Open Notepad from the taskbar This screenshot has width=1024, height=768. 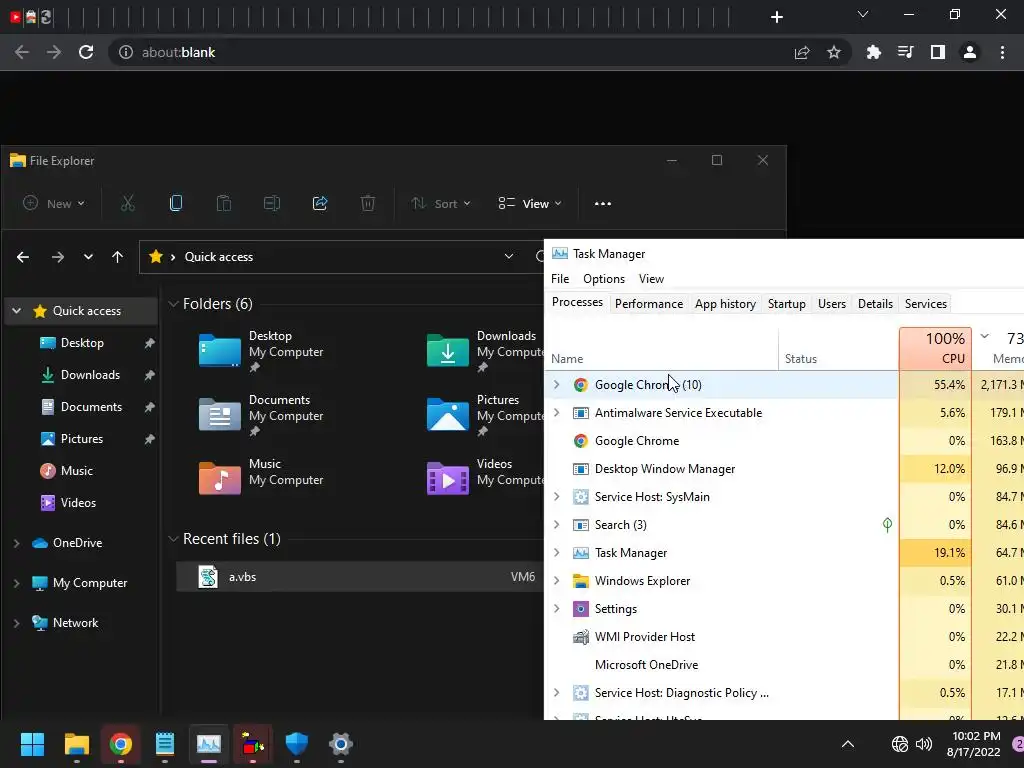(x=165, y=744)
